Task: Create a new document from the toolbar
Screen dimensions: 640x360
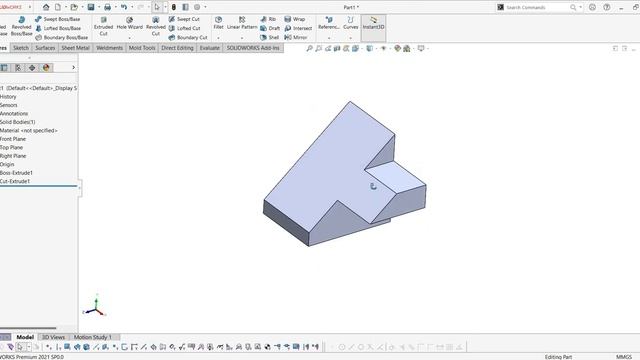Action: [58, 7]
